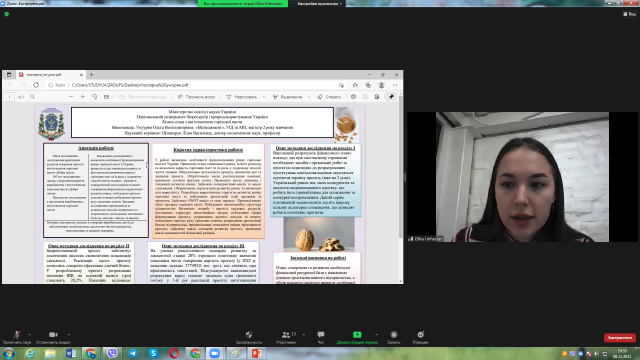Open browser settings and more menu

(395, 85)
